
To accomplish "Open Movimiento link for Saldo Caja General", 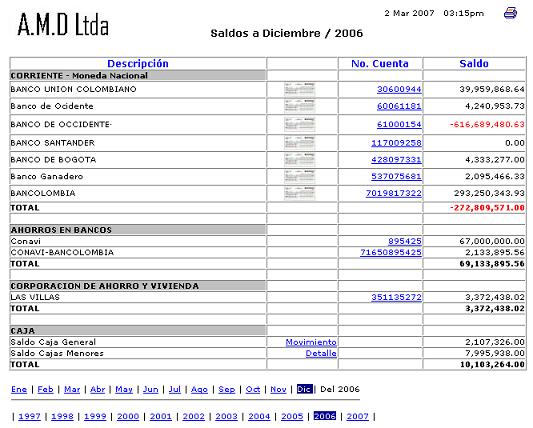I will 311,342.
